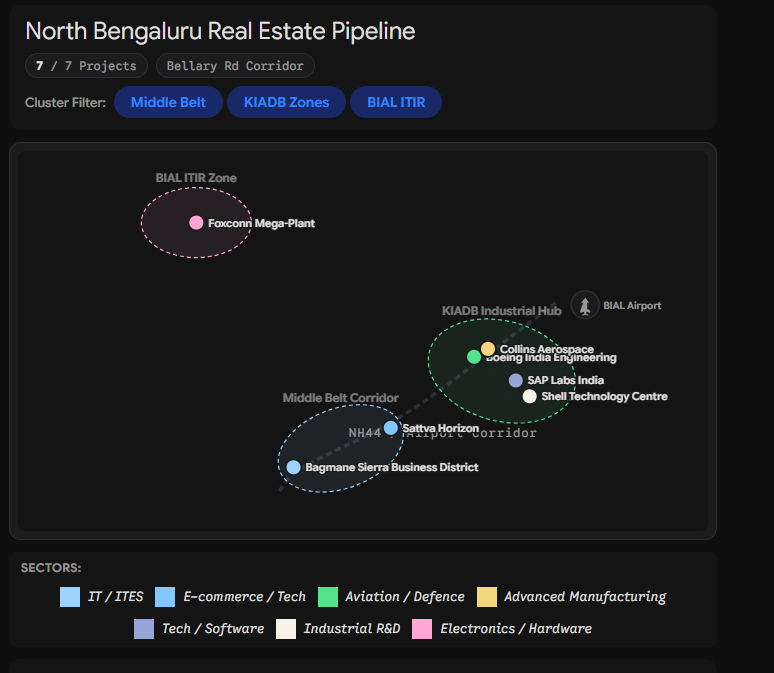Screen dimensions: 774x673
Task: Select the Collins Aerospace yellow marker
Action: [488, 349]
